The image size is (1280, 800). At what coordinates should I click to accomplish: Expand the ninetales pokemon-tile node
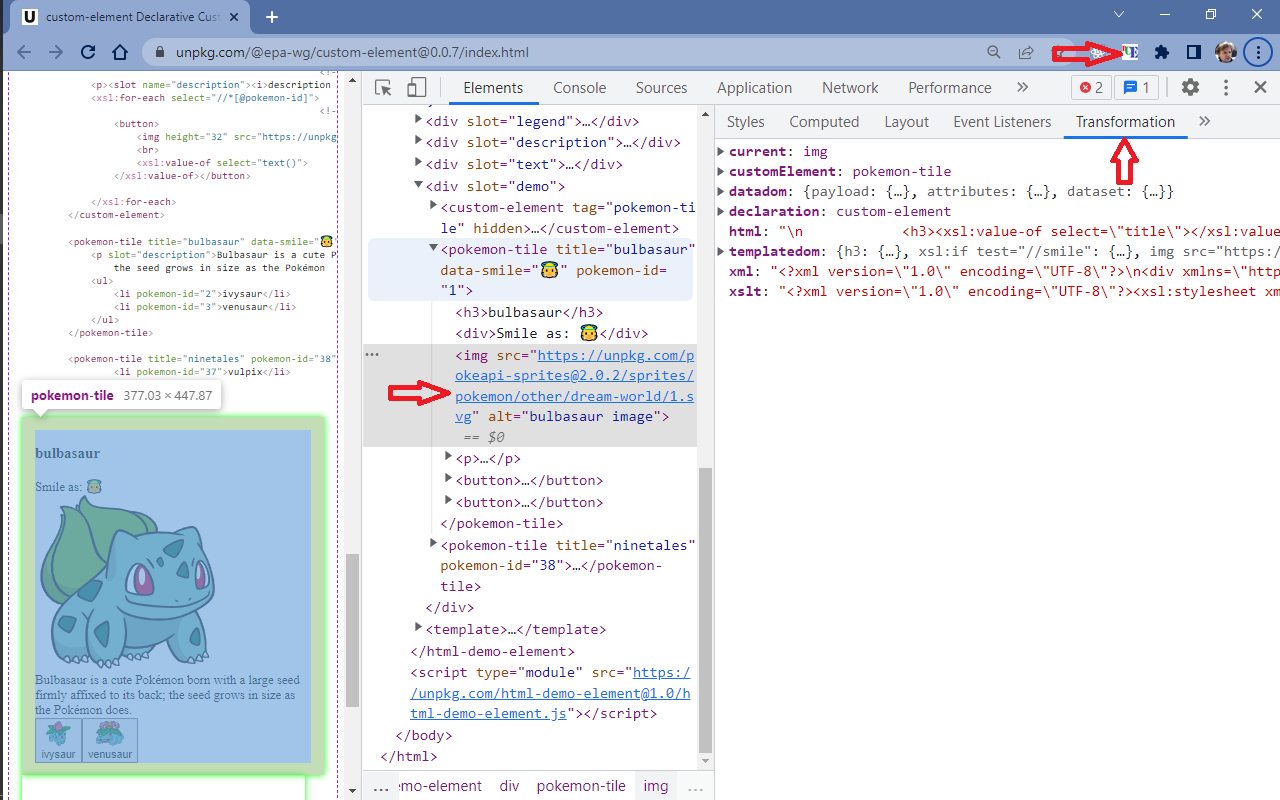point(434,543)
